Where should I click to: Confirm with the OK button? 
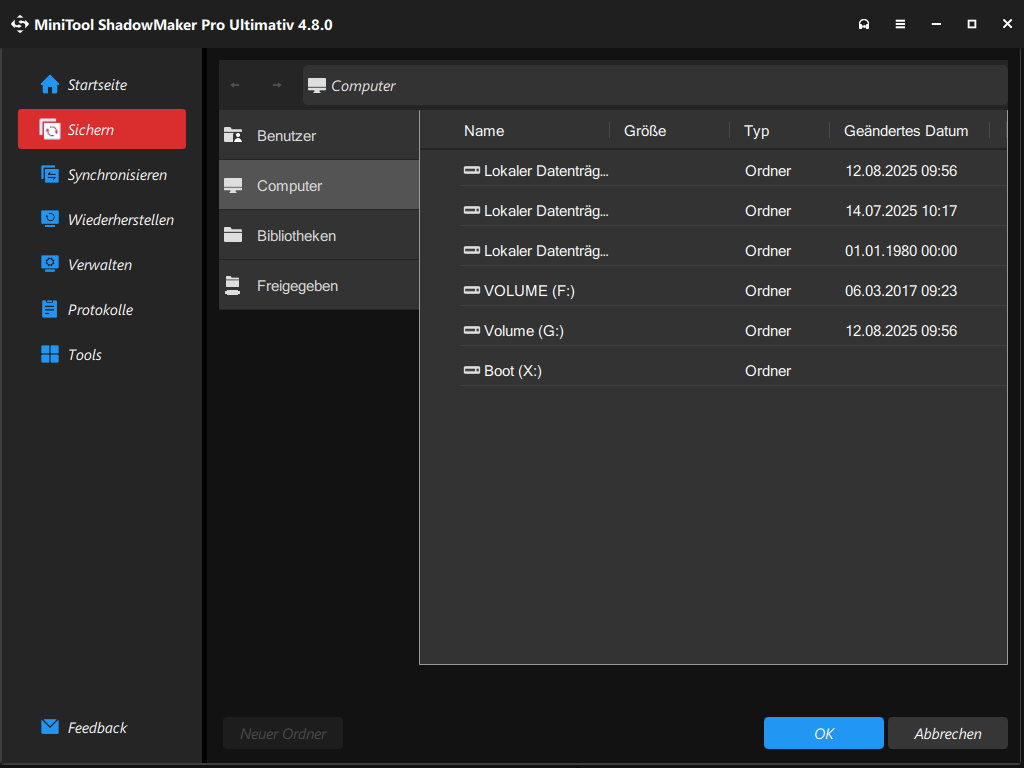[823, 734]
